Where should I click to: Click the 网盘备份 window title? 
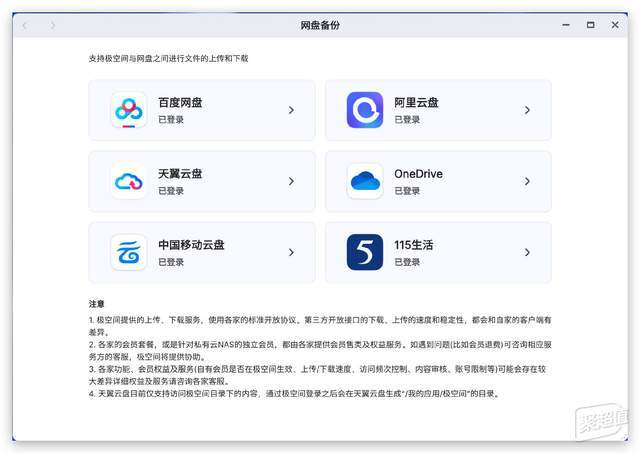320,25
